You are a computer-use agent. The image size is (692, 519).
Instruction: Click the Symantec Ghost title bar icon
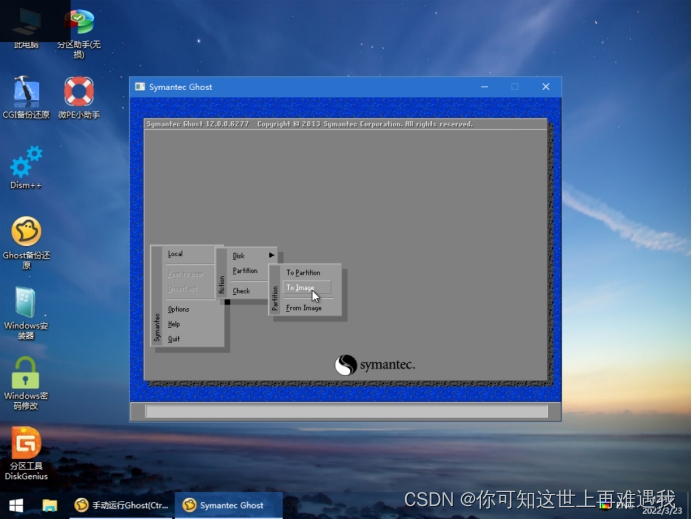point(140,86)
